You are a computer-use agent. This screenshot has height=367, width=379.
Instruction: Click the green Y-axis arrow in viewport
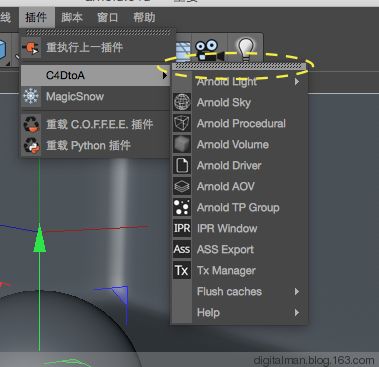[40, 238]
